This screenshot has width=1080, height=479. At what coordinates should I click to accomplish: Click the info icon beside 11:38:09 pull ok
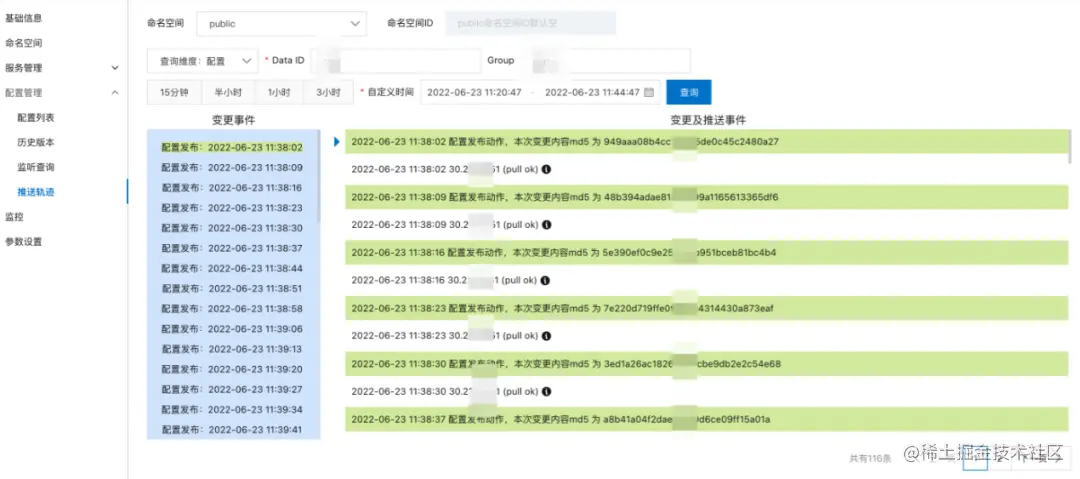pyautogui.click(x=546, y=225)
